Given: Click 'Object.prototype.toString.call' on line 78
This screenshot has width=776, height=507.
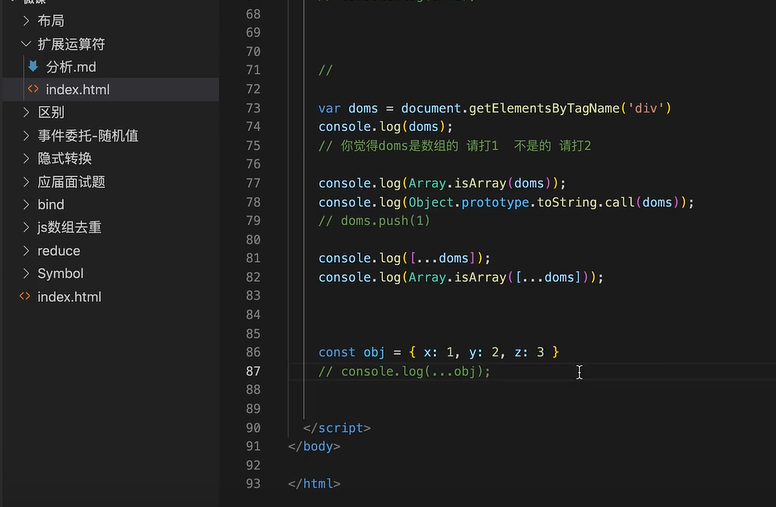Looking at the screenshot, I should 521,202.
